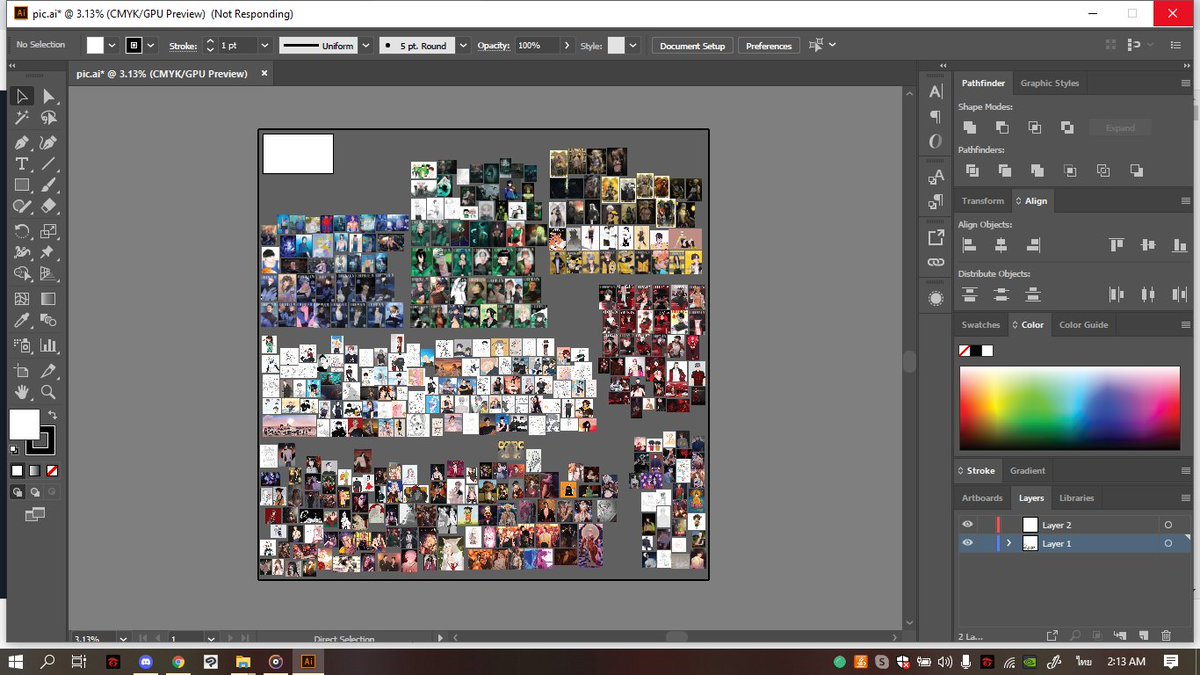Open Discord from the taskbar

[146, 661]
